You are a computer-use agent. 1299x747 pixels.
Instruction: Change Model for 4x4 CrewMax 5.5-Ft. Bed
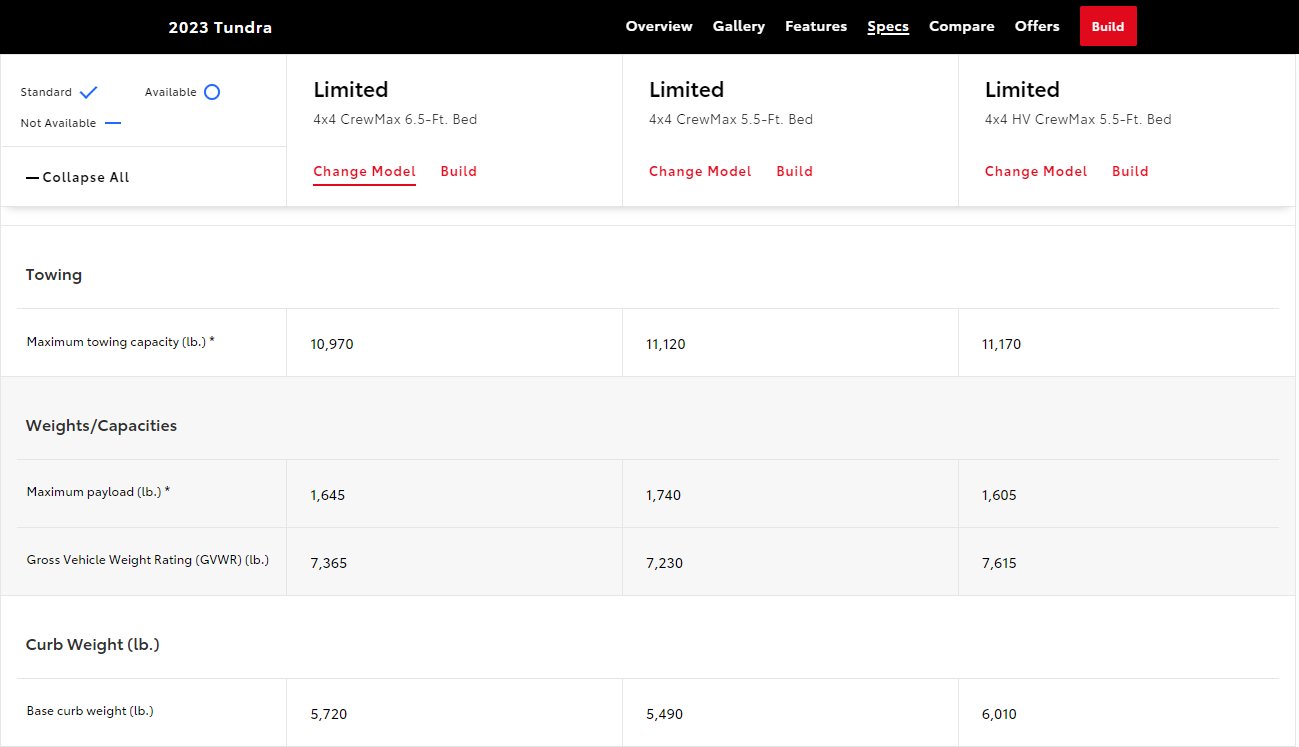tap(700, 171)
